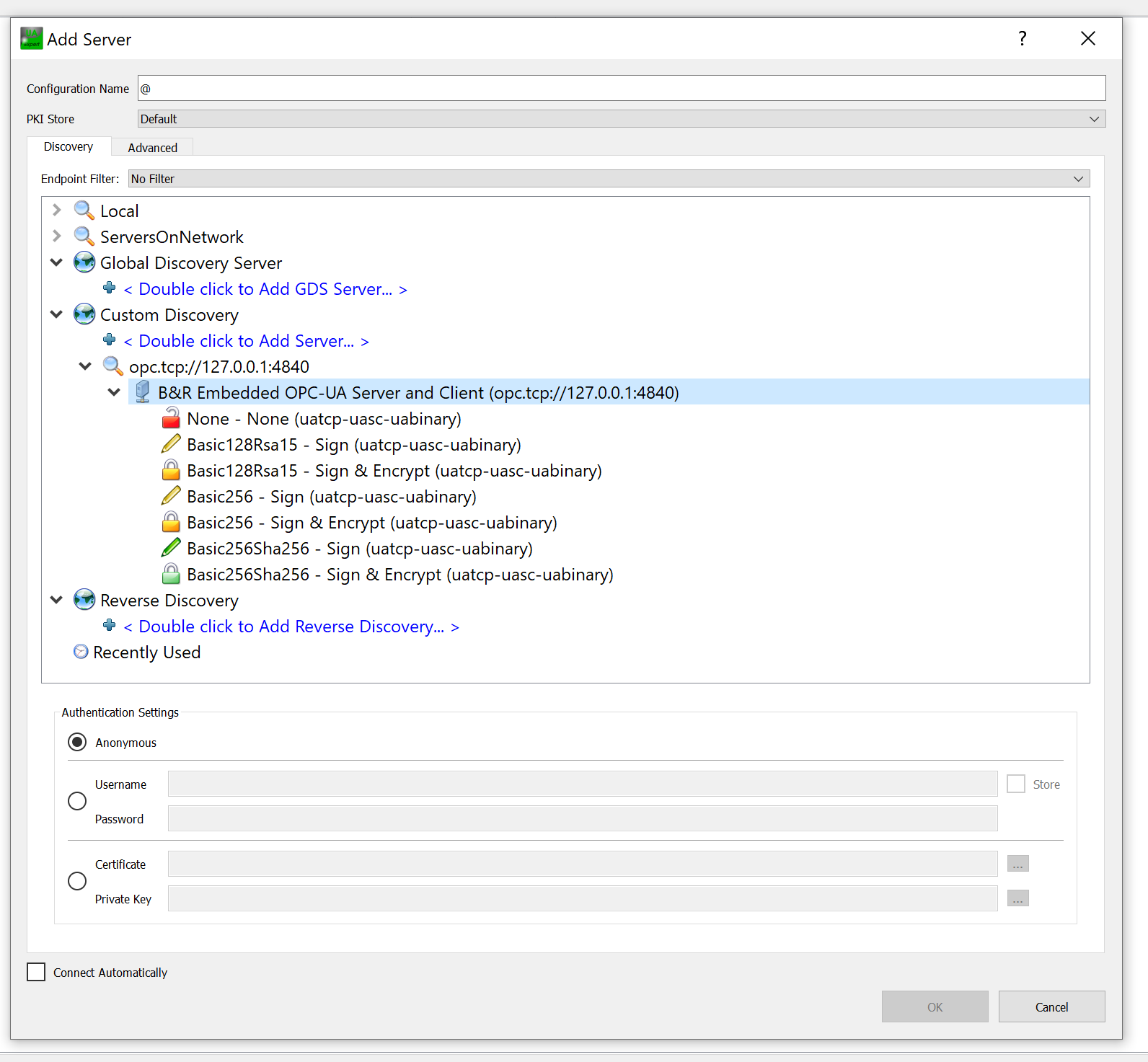The height and width of the screenshot is (1062, 1148).
Task: Tick the Store checkbox
Action: [1016, 784]
